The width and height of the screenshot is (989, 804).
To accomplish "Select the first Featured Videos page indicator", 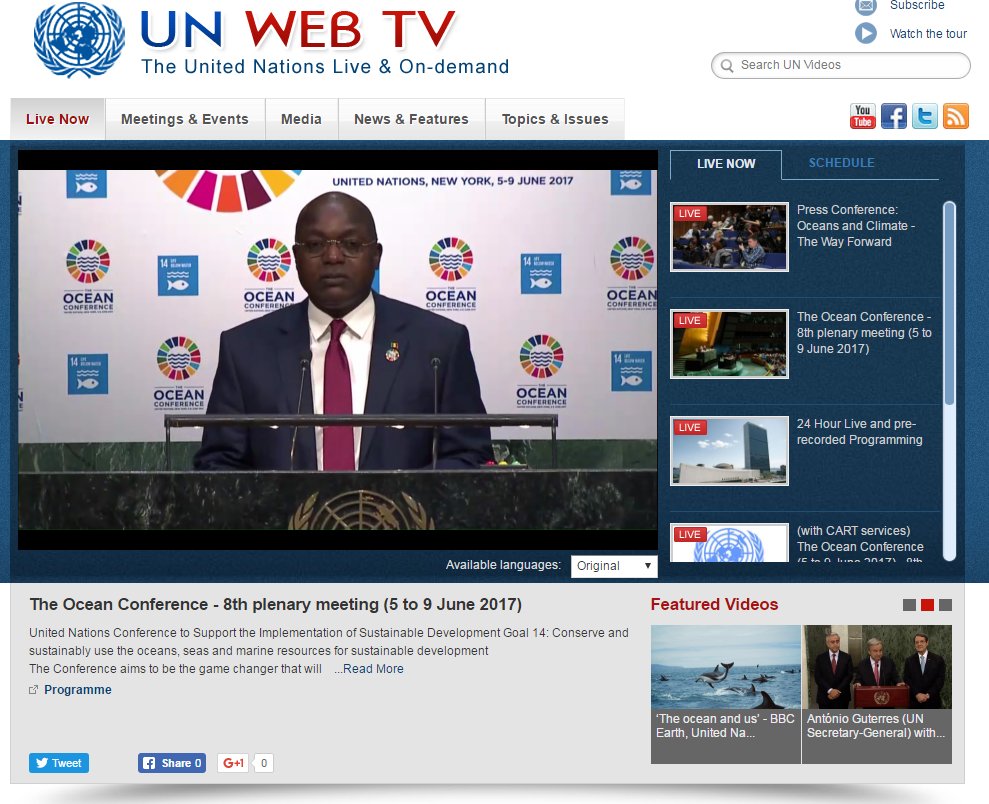I will pos(909,605).
